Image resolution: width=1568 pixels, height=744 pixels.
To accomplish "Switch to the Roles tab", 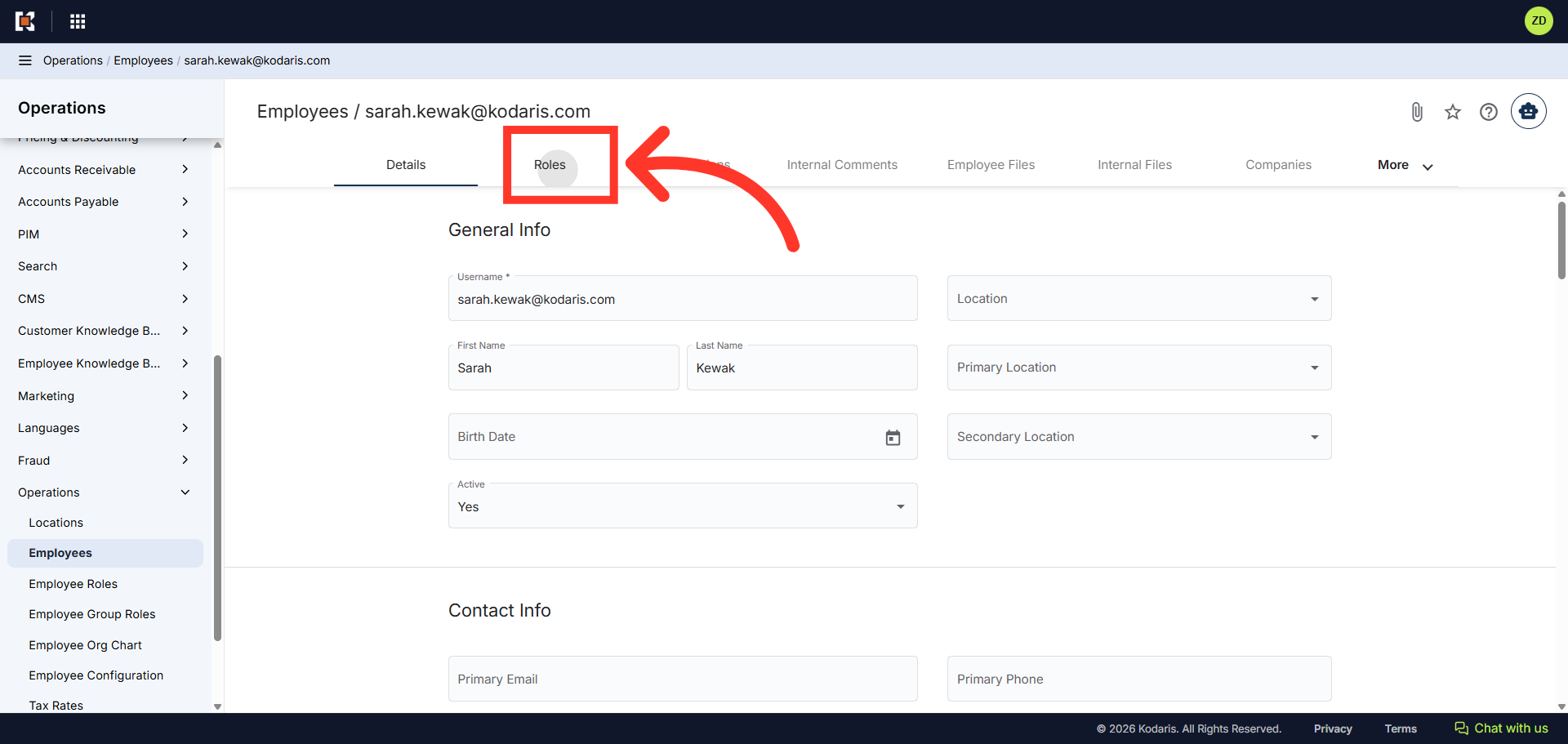I will [550, 165].
